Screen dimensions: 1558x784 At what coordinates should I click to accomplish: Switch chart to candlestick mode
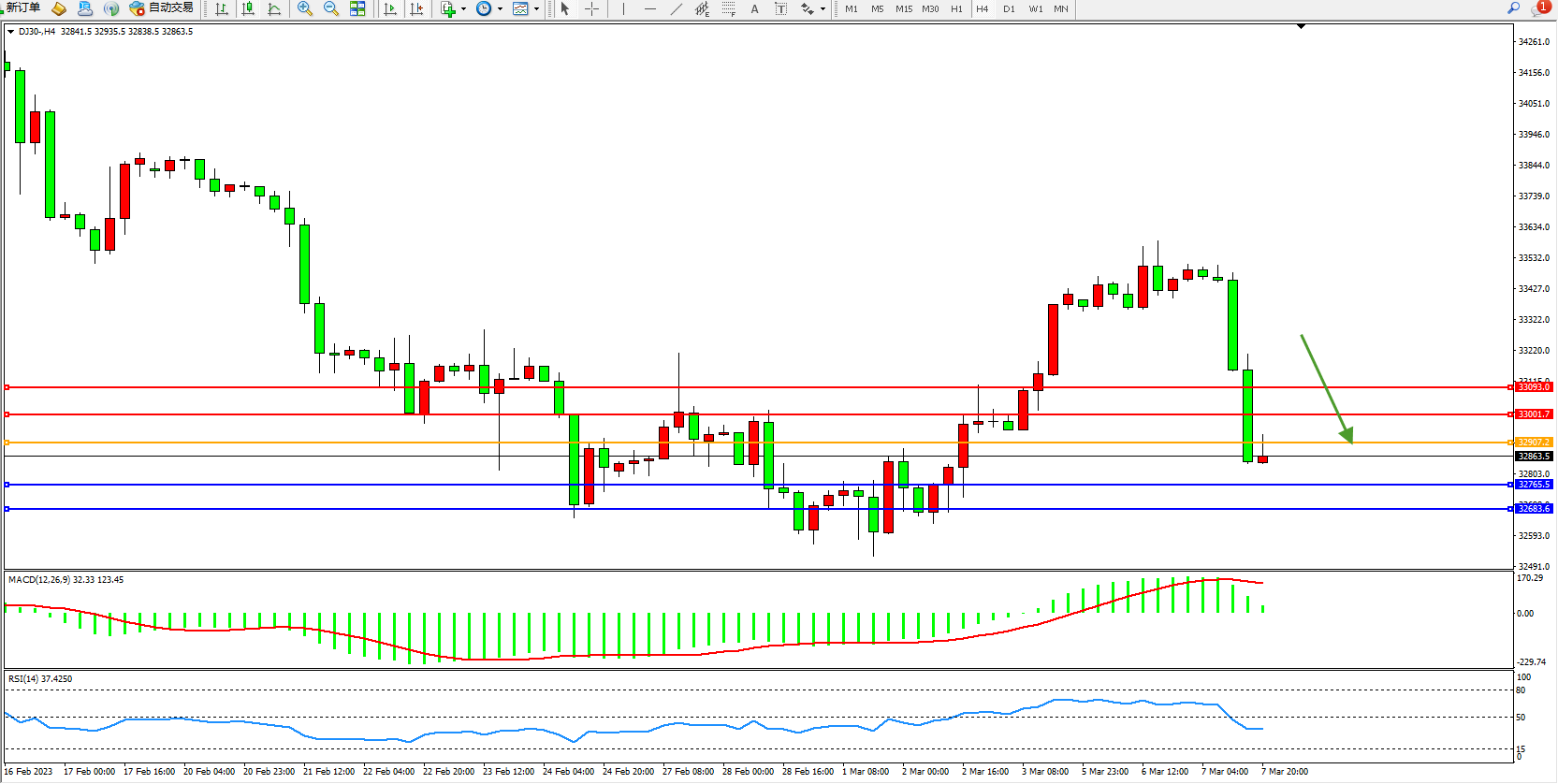click(248, 8)
